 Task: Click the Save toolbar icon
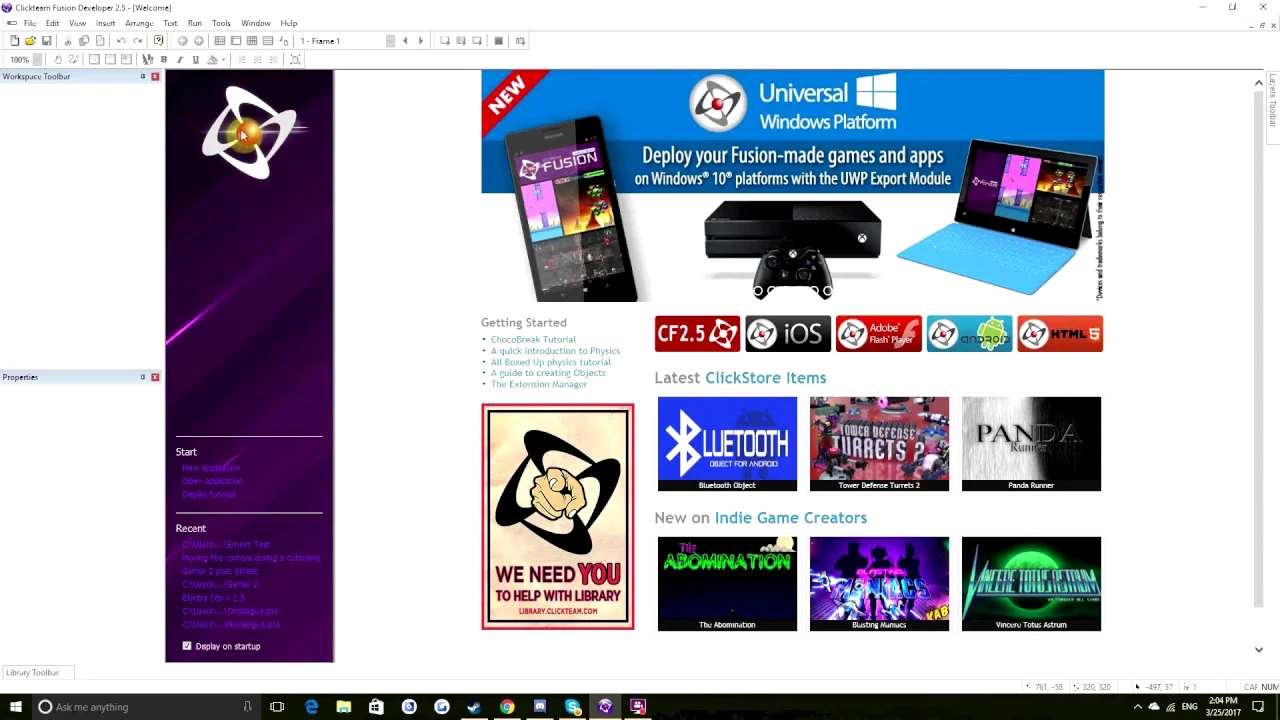click(46, 41)
